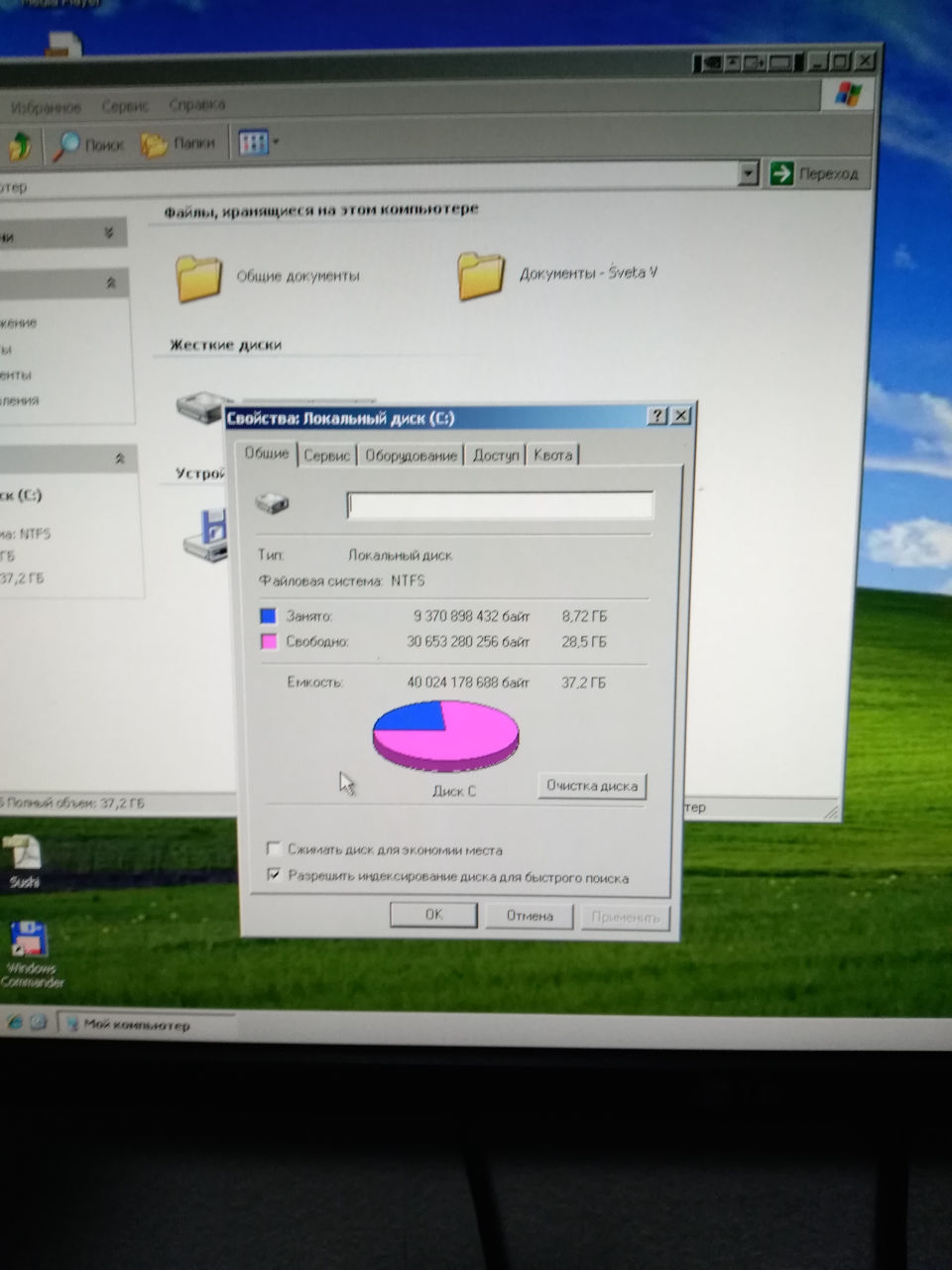Open the Общие документы folder icon
This screenshot has width=952, height=1270.
point(198,278)
